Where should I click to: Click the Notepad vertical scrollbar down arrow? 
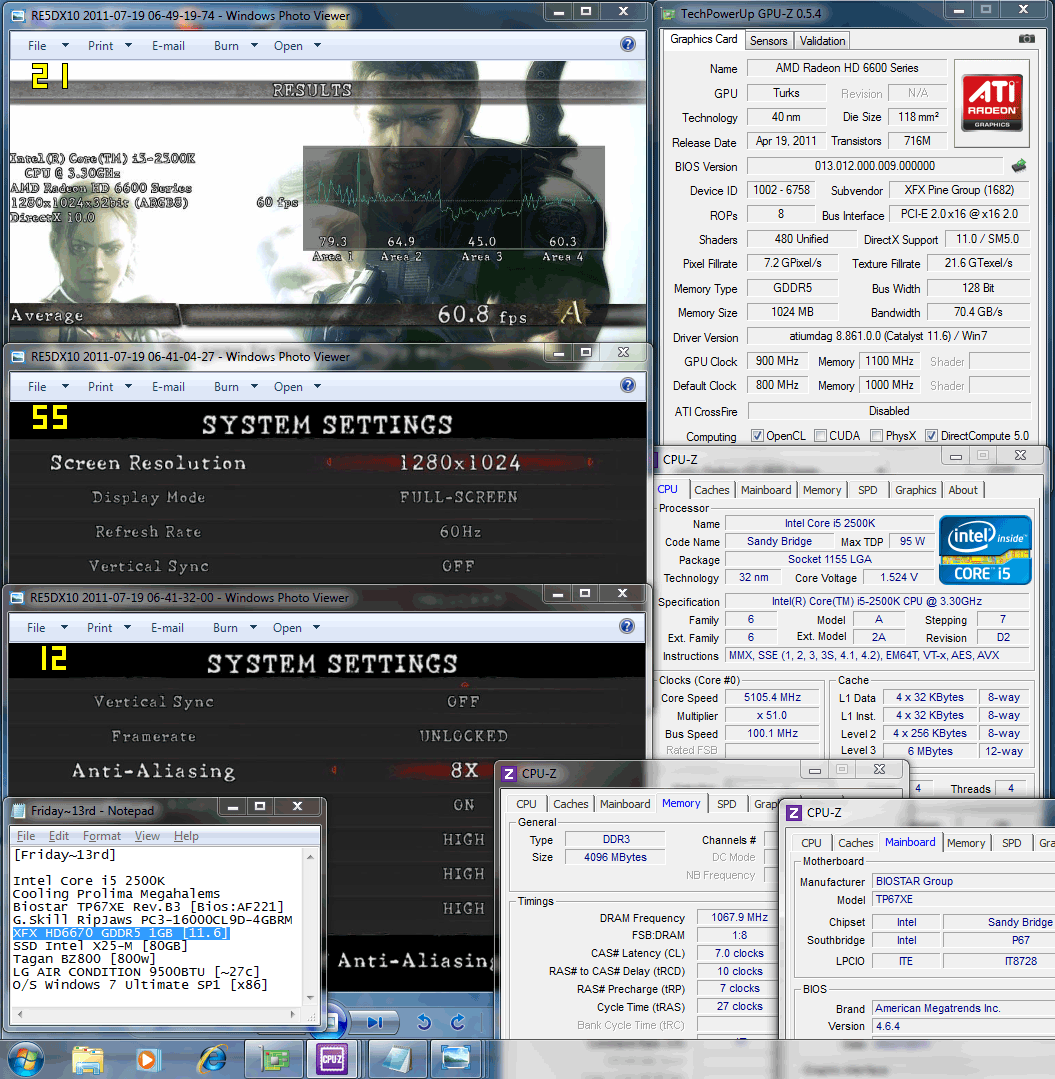310,998
